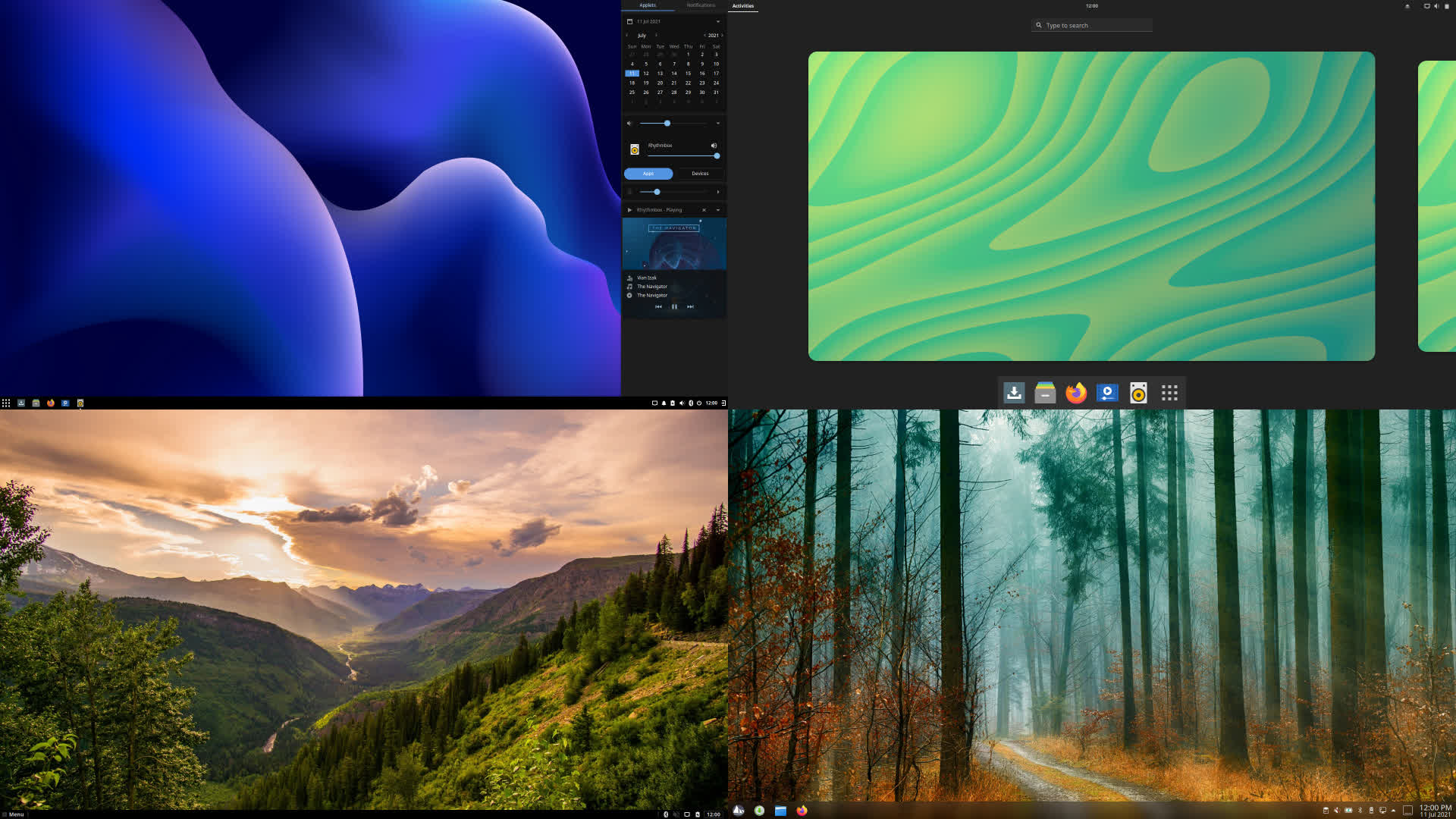Viewport: 1456px width, 819px height.
Task: Open Budgie applications menu grid icon
Action: (x=6, y=403)
